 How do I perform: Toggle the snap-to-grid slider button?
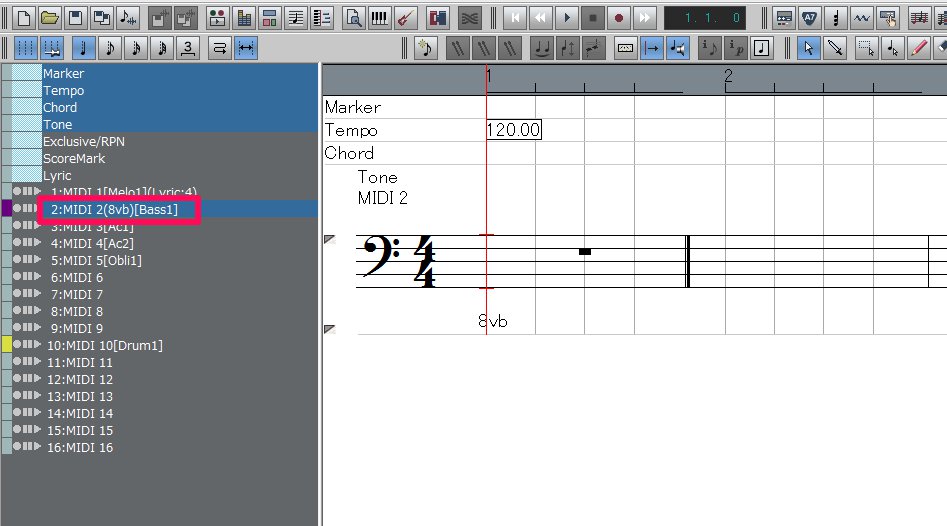click(x=52, y=48)
